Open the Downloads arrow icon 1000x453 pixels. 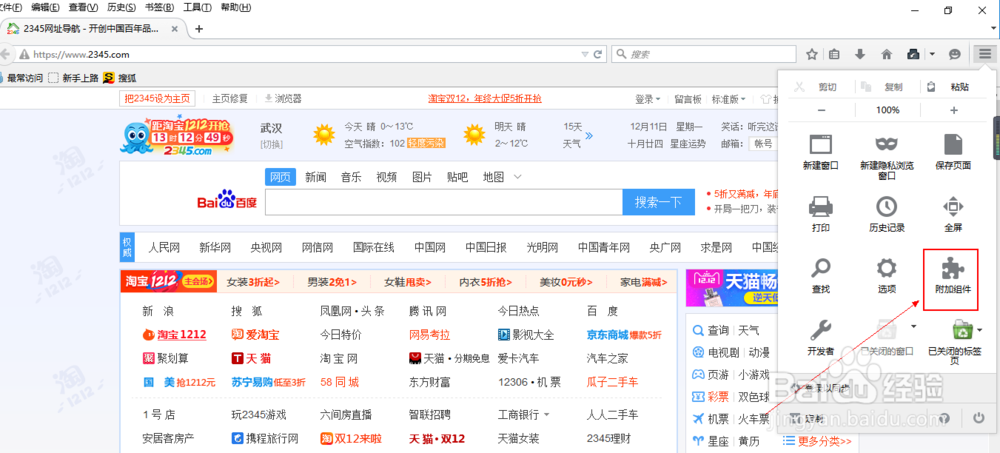coord(860,54)
